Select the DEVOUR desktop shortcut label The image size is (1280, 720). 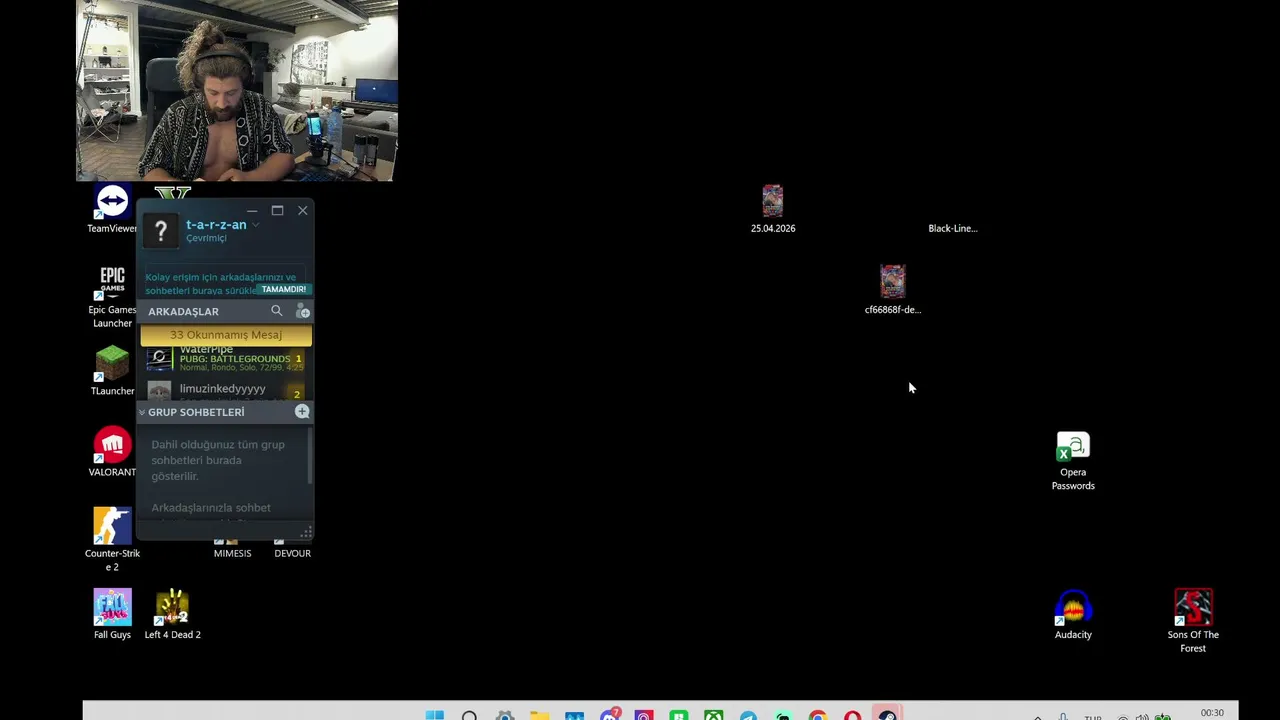click(292, 553)
